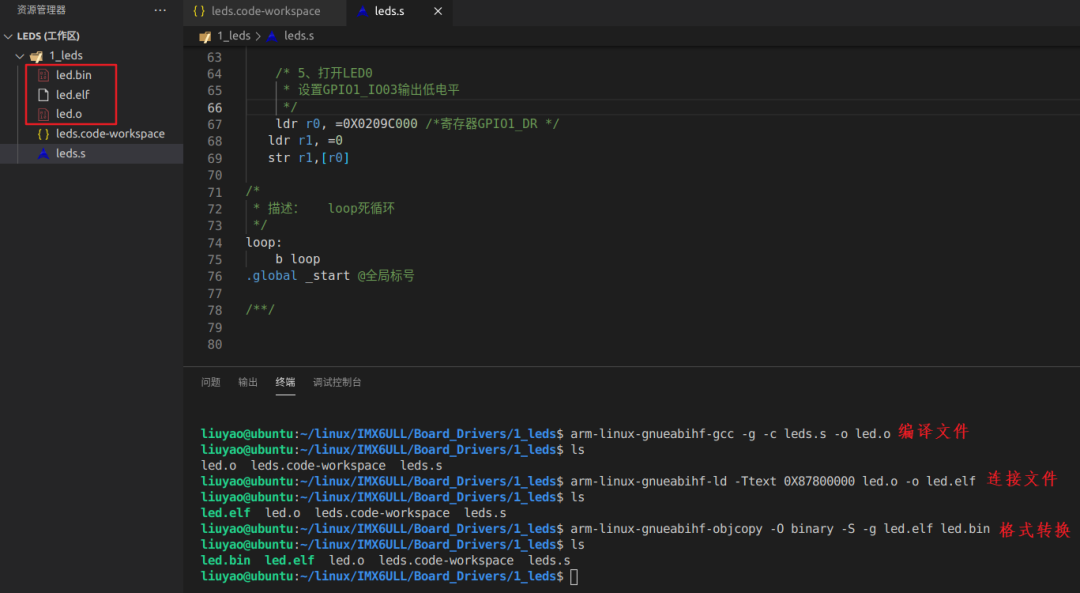1080x593 pixels.
Task: Click the comment '设置GPIO1_IO03输出低电平'
Action: coord(378,90)
